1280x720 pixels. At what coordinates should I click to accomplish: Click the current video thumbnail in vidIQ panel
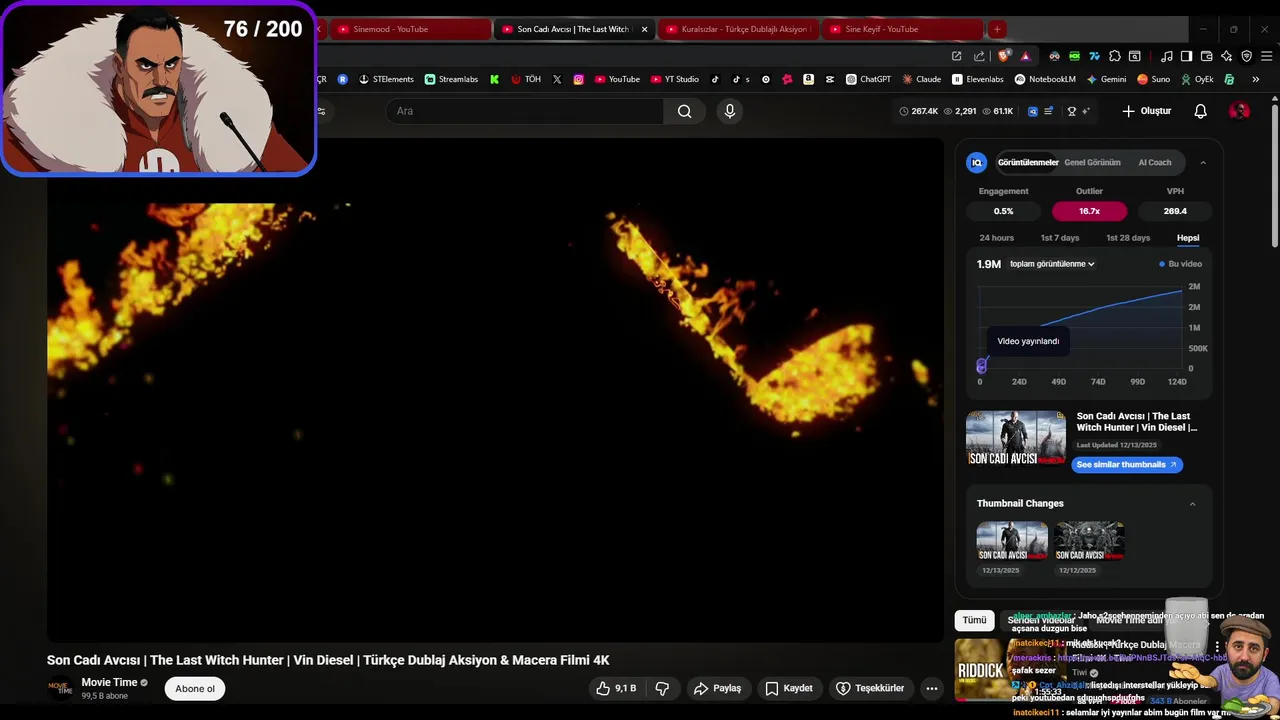(1016, 438)
